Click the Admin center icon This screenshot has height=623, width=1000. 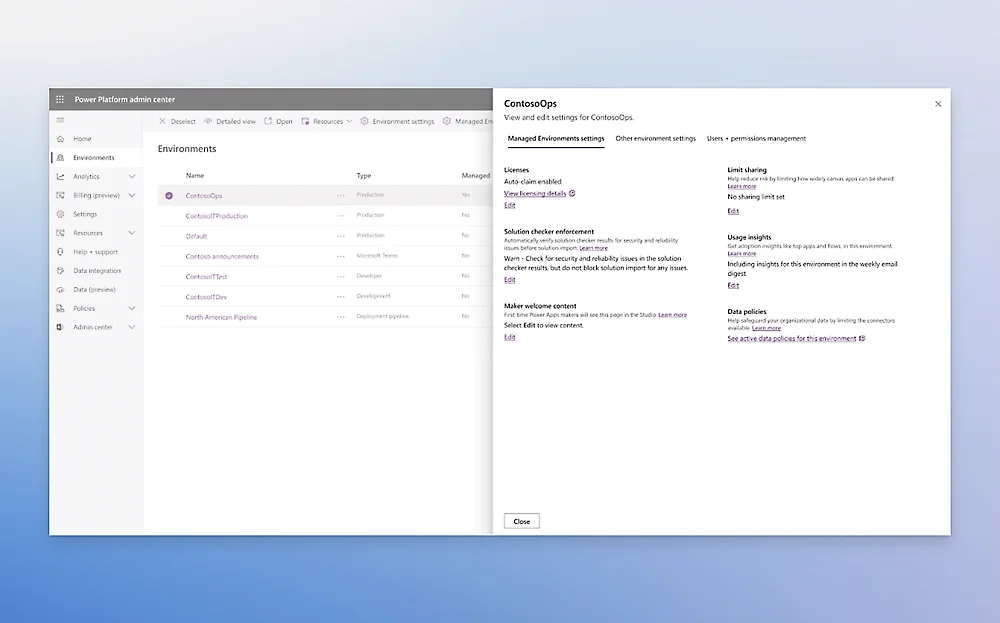coord(61,327)
